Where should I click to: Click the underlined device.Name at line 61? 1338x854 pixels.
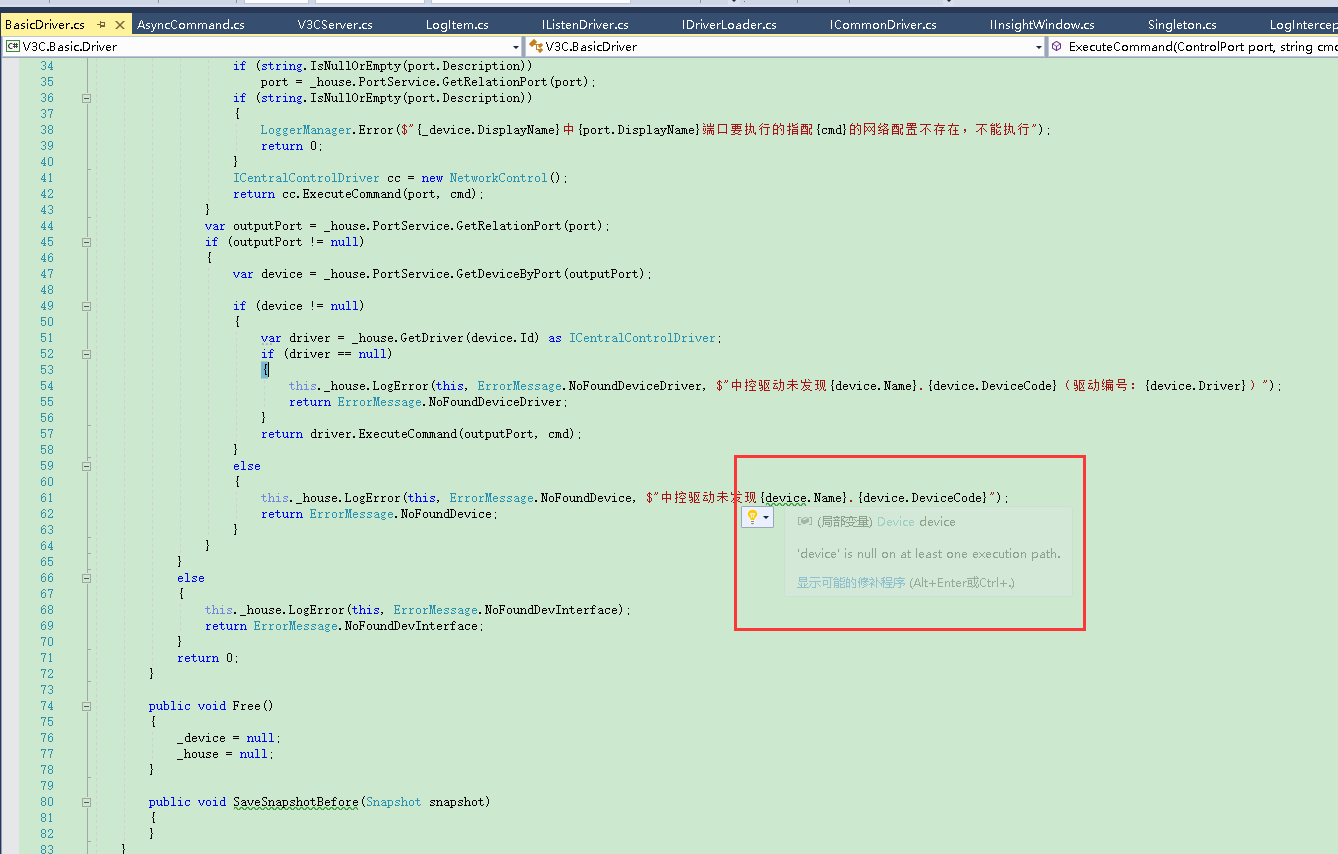pos(804,498)
